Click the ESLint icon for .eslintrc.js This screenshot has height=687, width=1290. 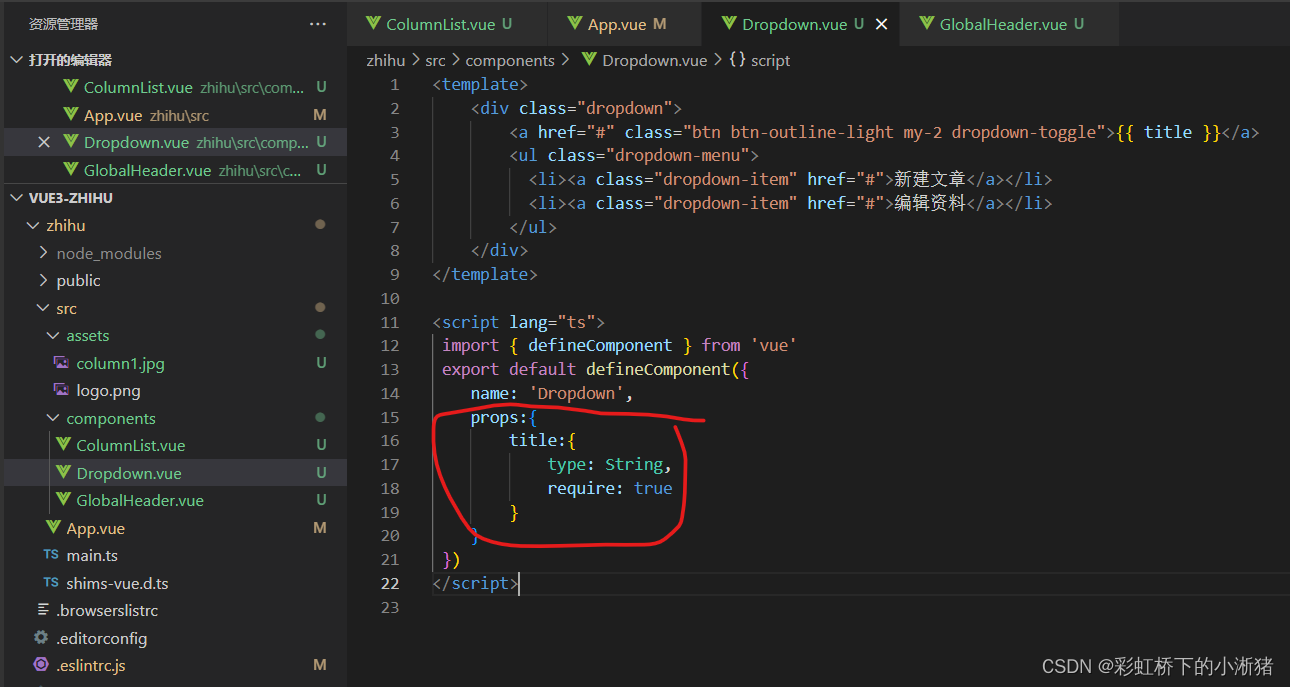point(42,664)
